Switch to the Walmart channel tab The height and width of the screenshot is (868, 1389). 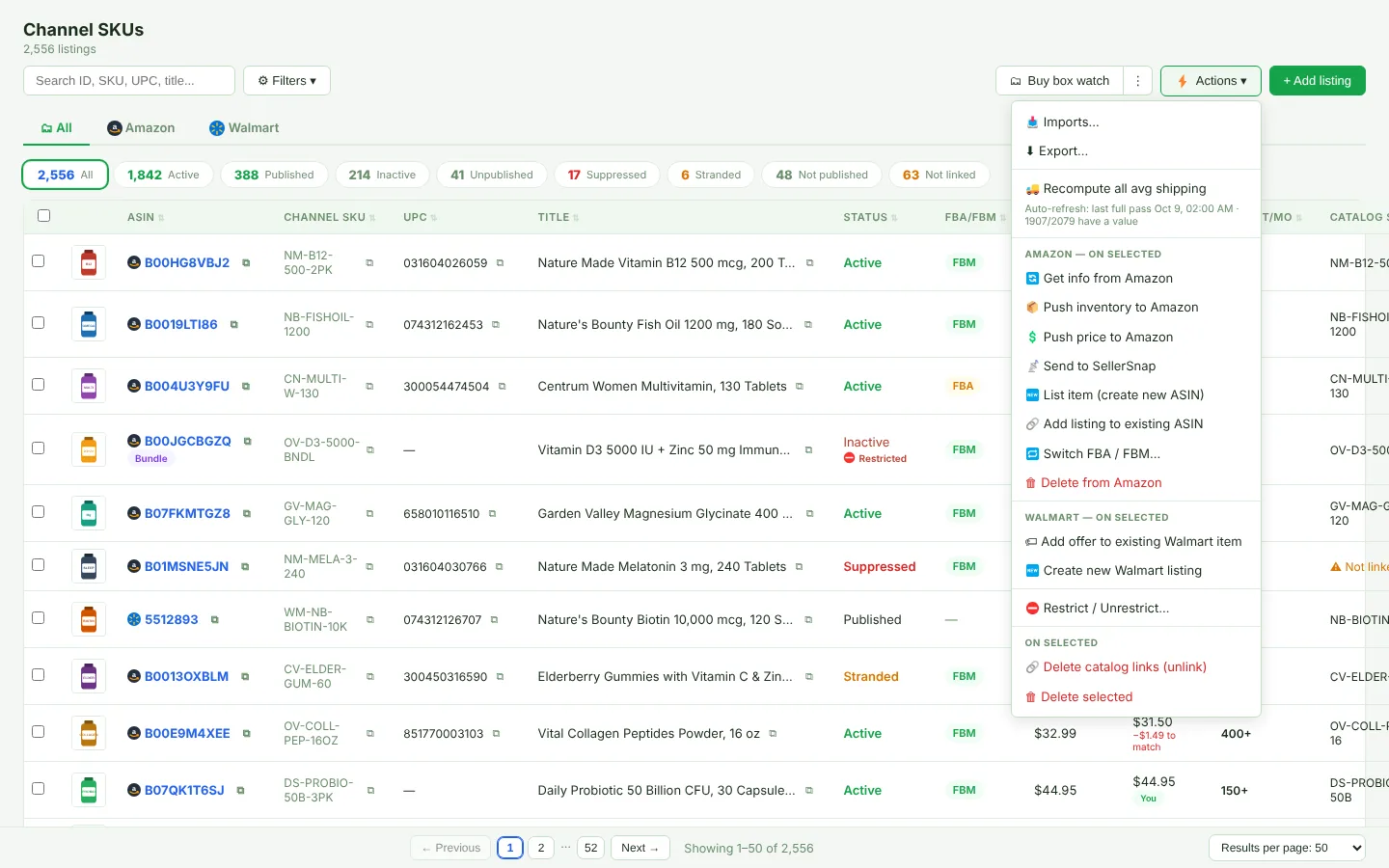pos(244,128)
